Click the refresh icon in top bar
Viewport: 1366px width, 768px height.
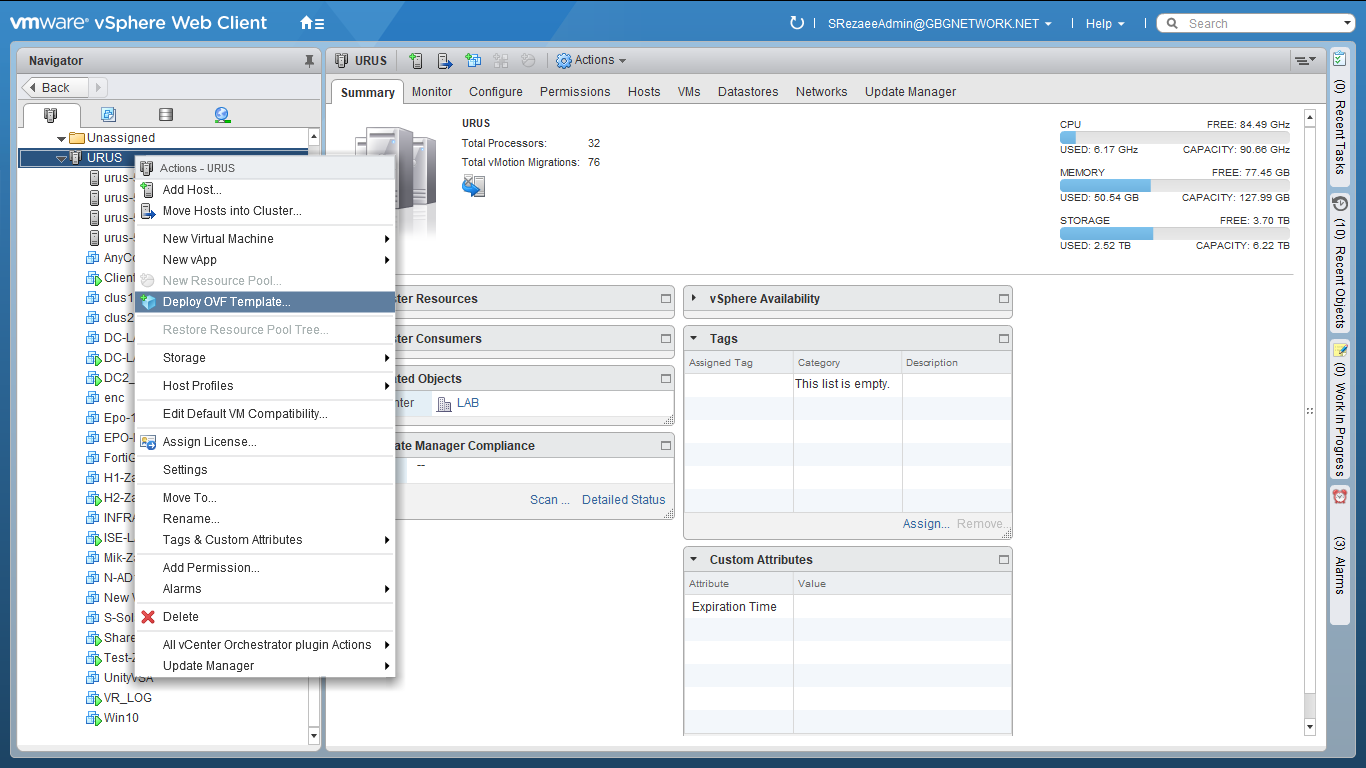pos(797,23)
